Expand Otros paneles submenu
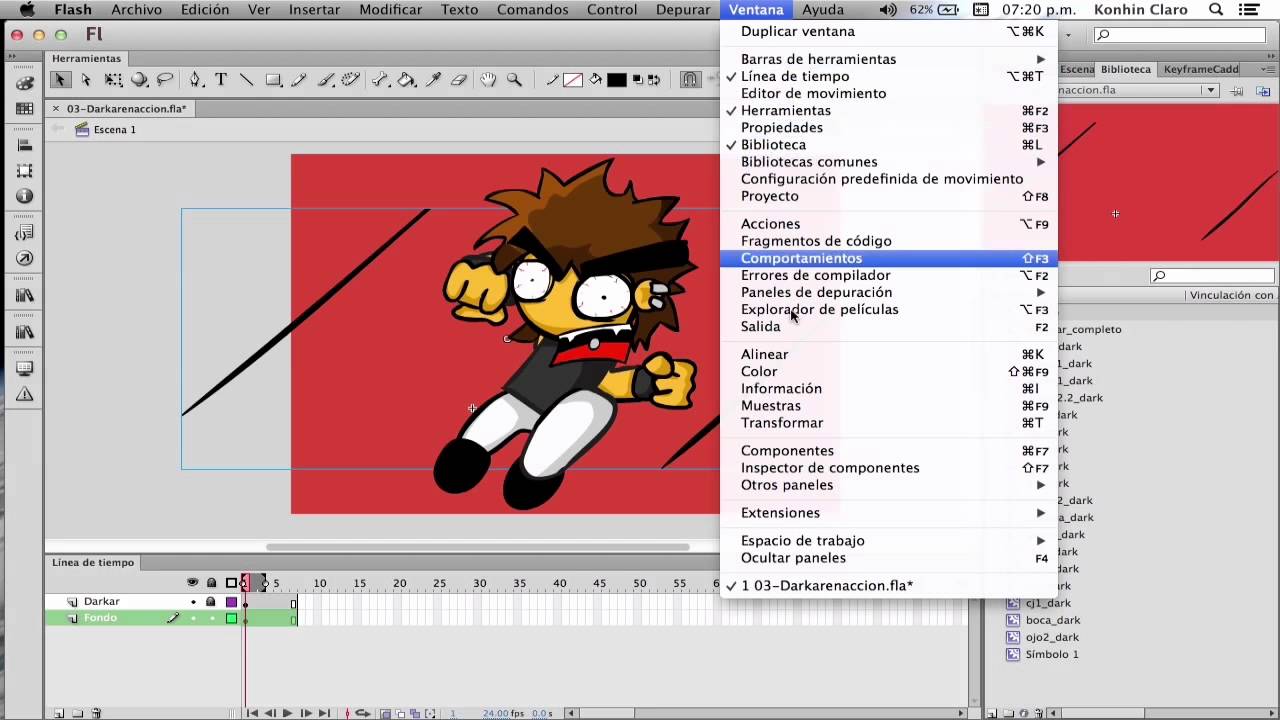Image resolution: width=1280 pixels, height=720 pixels. pos(888,485)
